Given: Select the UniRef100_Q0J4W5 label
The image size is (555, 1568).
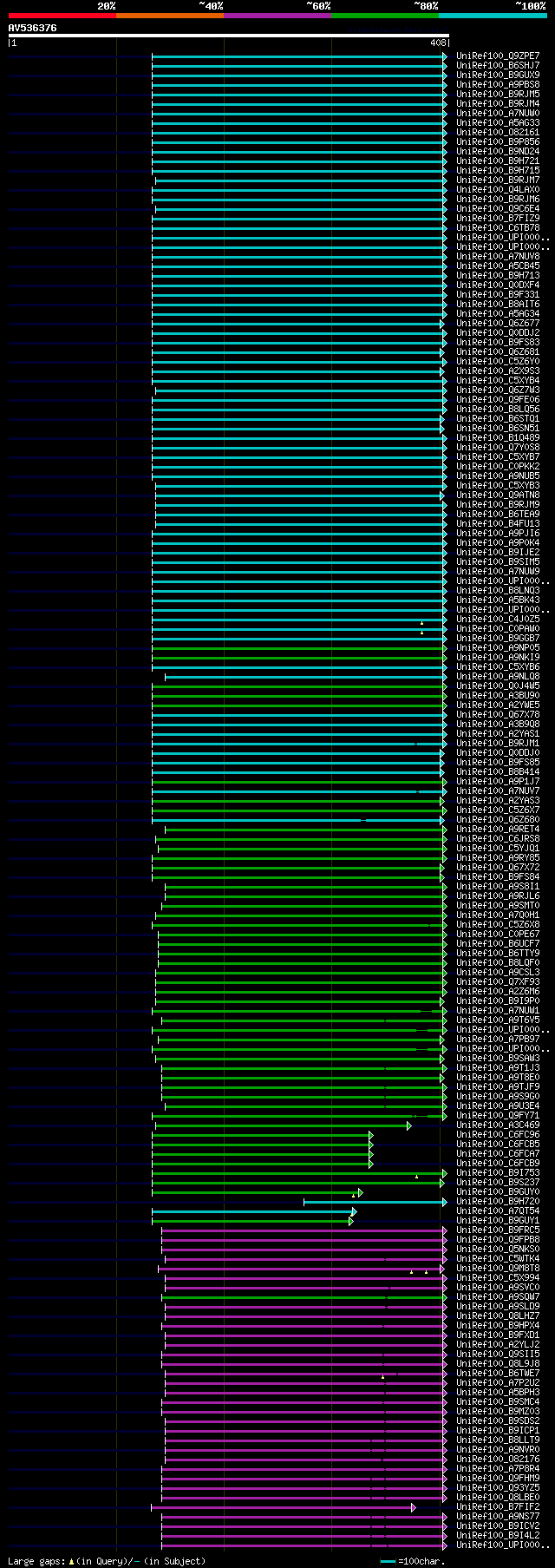Looking at the screenshot, I should coord(498,686).
